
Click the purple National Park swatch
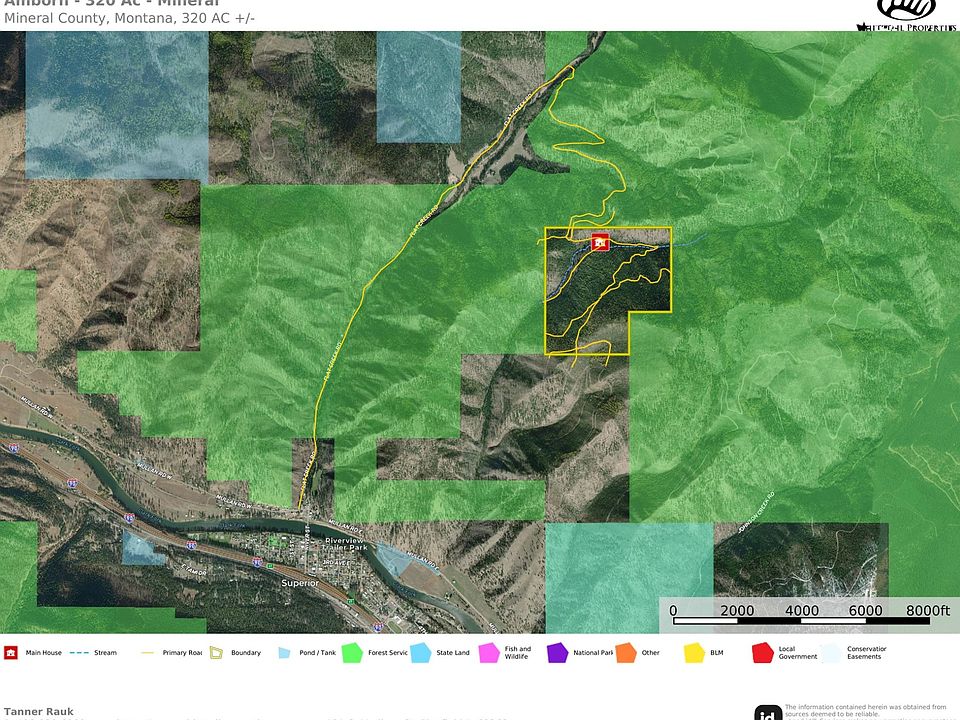coord(557,653)
